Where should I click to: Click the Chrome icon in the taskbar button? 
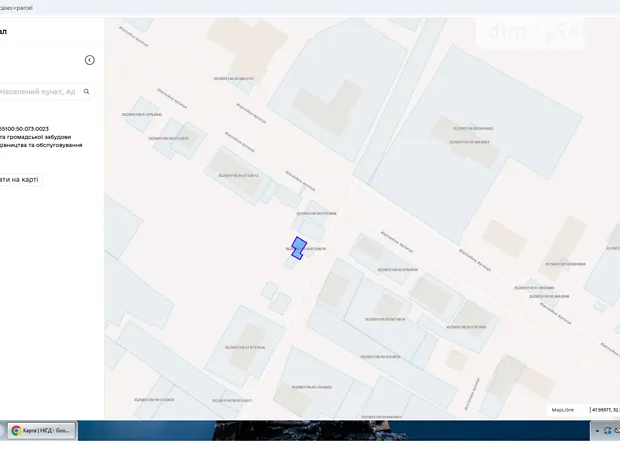click(x=16, y=430)
